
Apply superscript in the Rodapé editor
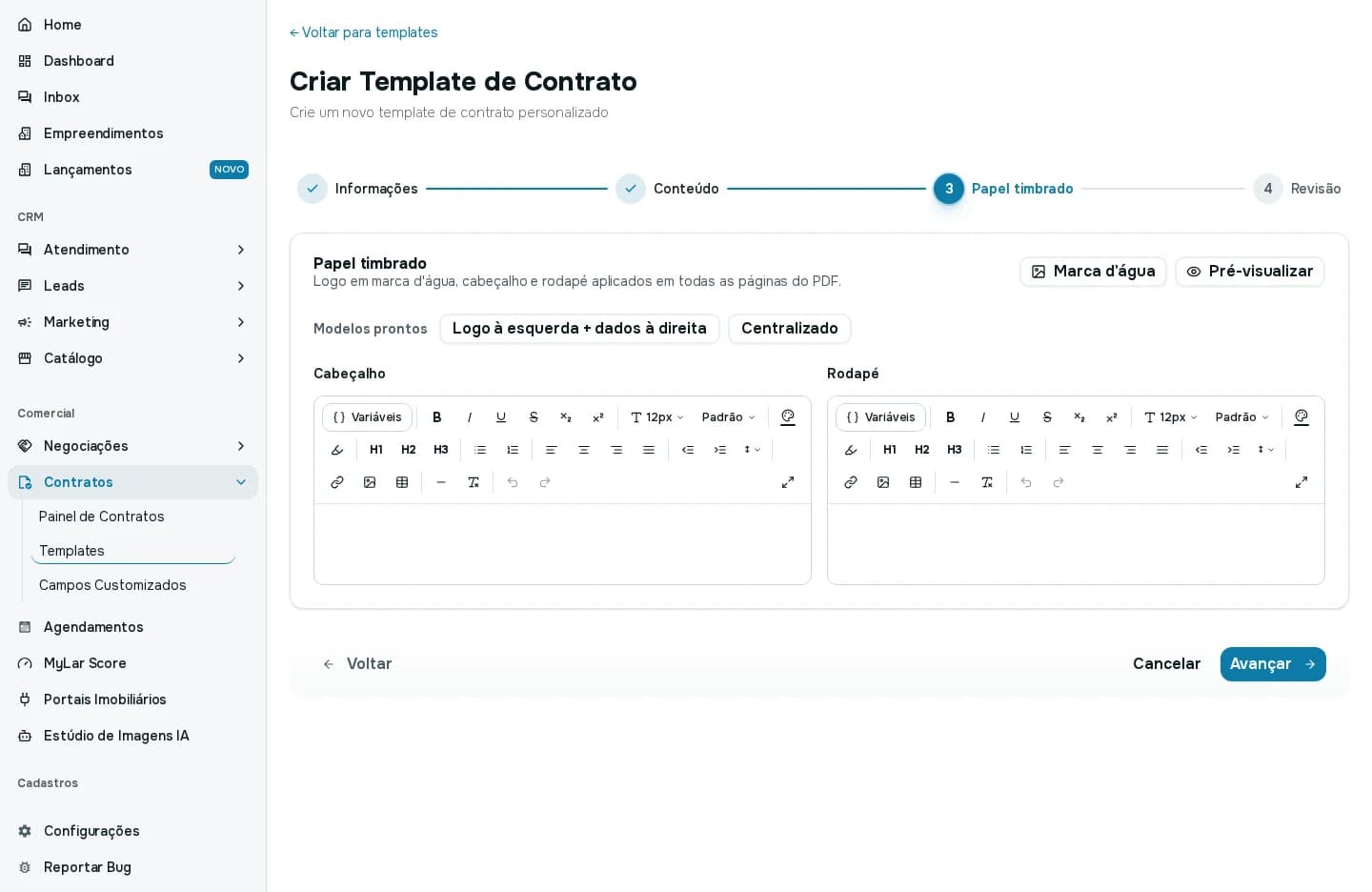(1112, 417)
